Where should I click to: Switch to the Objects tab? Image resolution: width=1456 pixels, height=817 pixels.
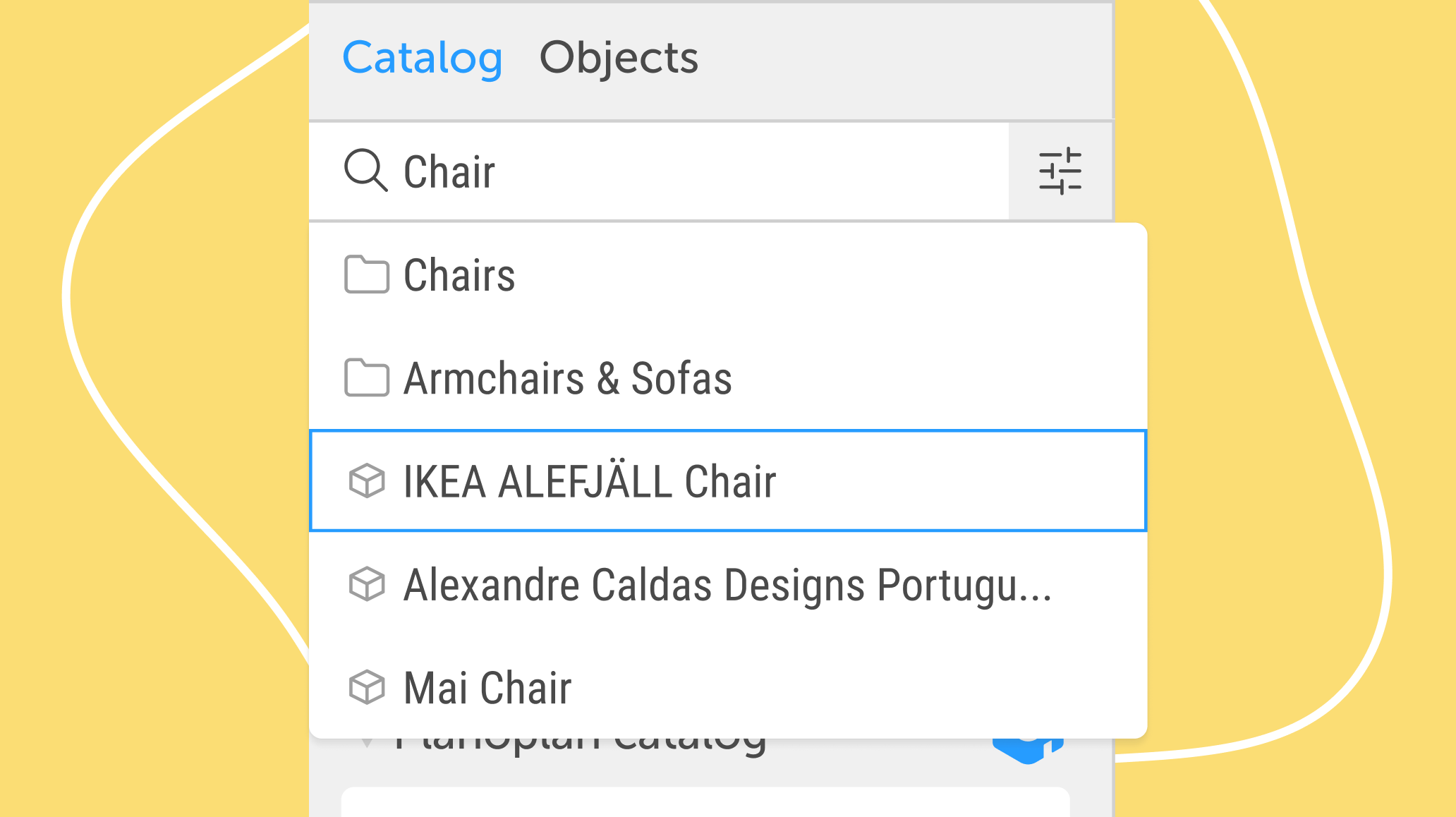619,58
